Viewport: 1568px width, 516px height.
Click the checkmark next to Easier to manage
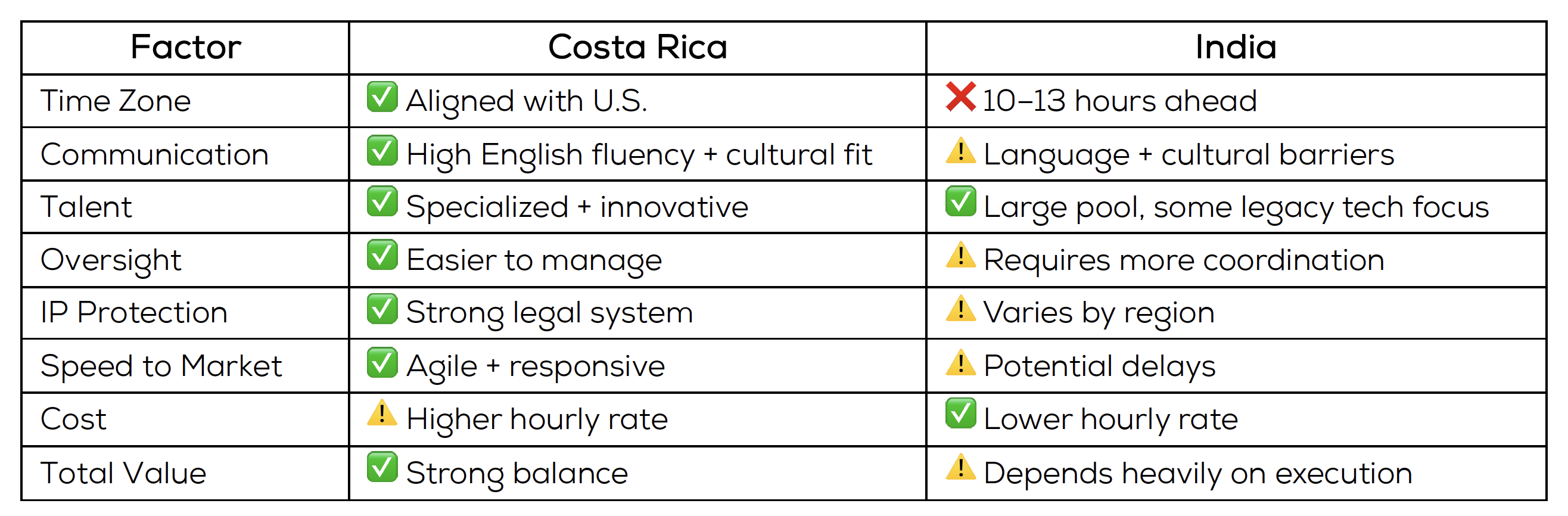pyautogui.click(x=382, y=254)
